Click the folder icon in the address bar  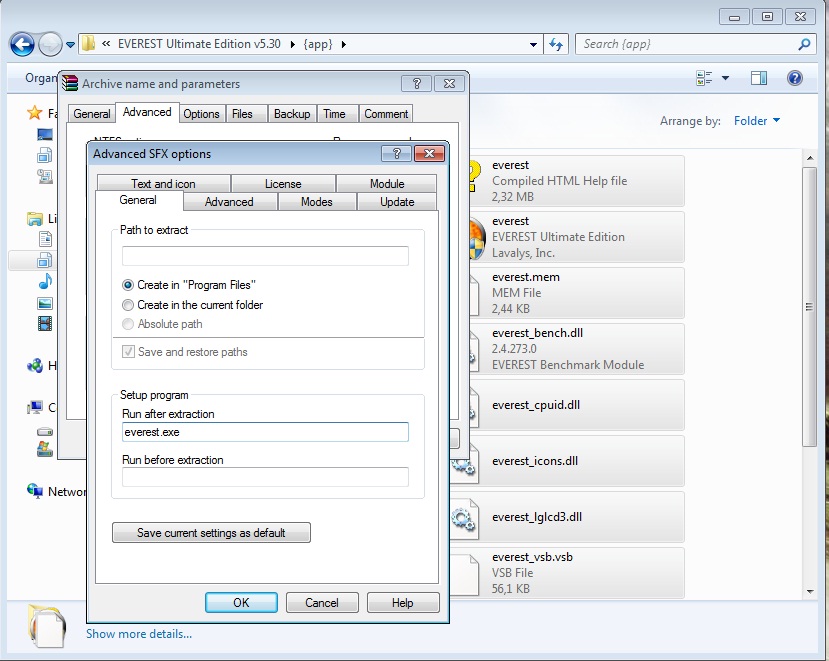(88, 44)
